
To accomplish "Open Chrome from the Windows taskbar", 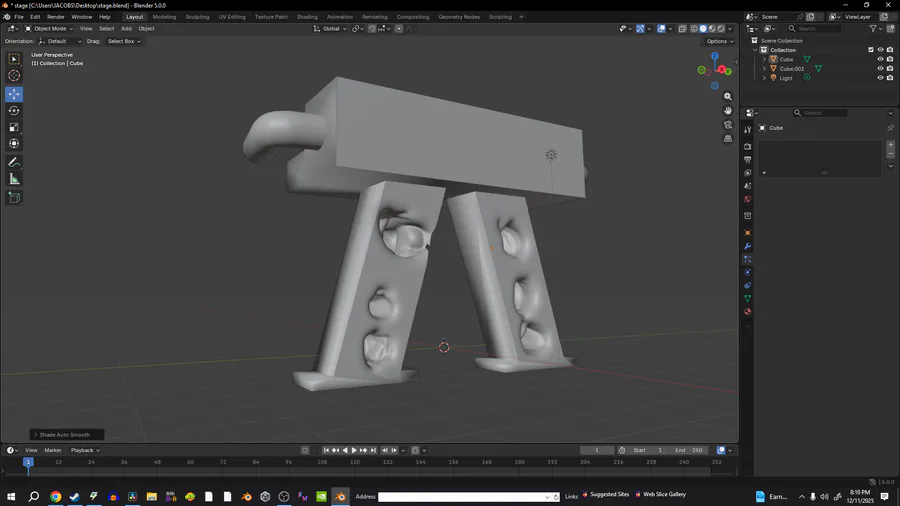I will 56,497.
